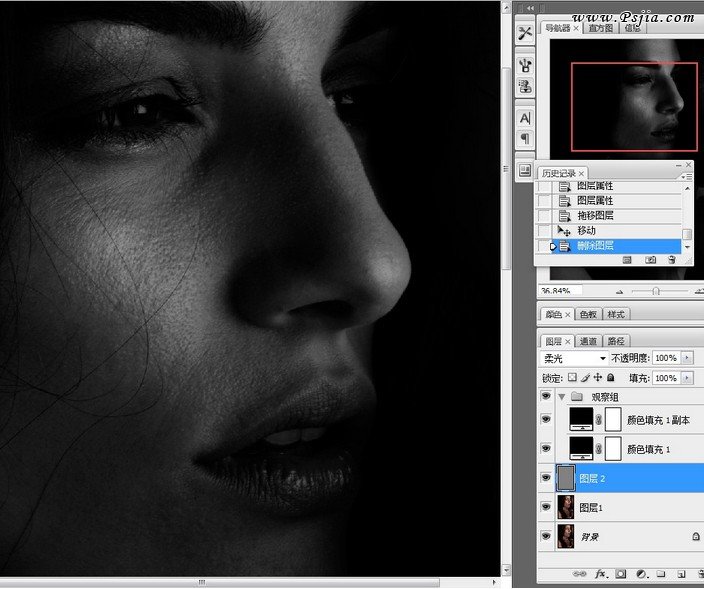This screenshot has height=589, width=704.
Task: Open the opacity 不透明度 slider arrow
Action: (x=687, y=358)
